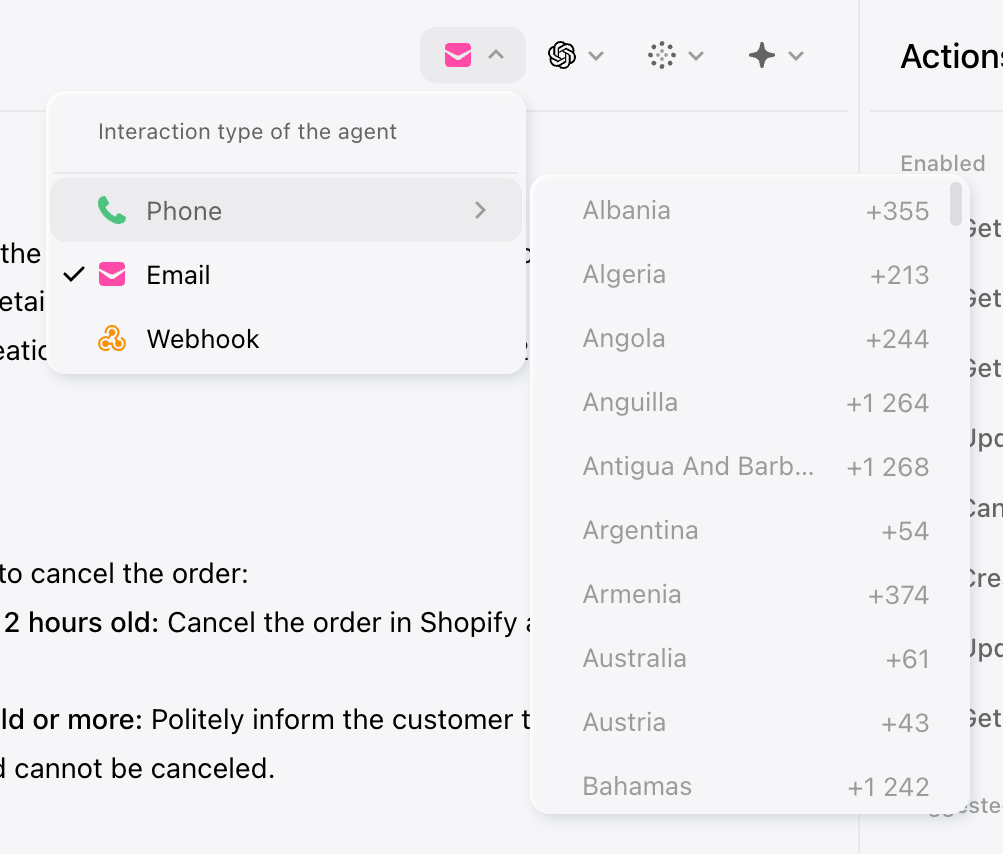Click the orange Webhook icon in the menu

(111, 339)
